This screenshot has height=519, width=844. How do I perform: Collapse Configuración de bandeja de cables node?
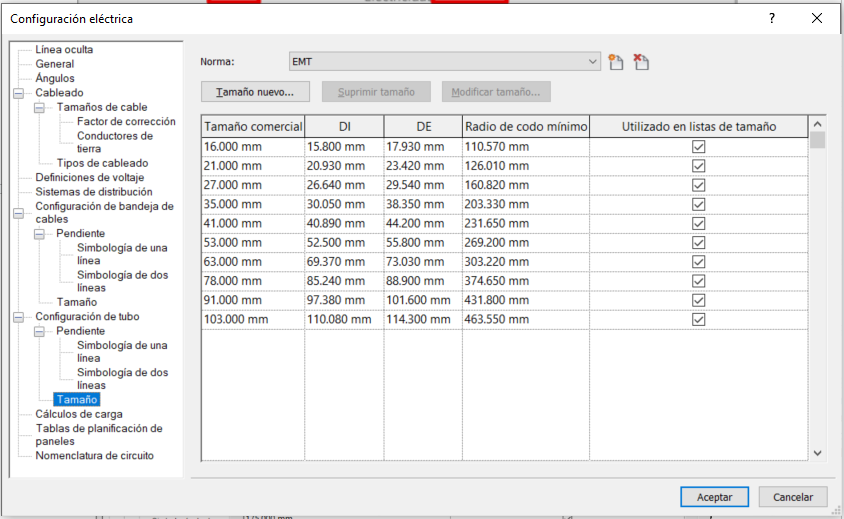18,213
